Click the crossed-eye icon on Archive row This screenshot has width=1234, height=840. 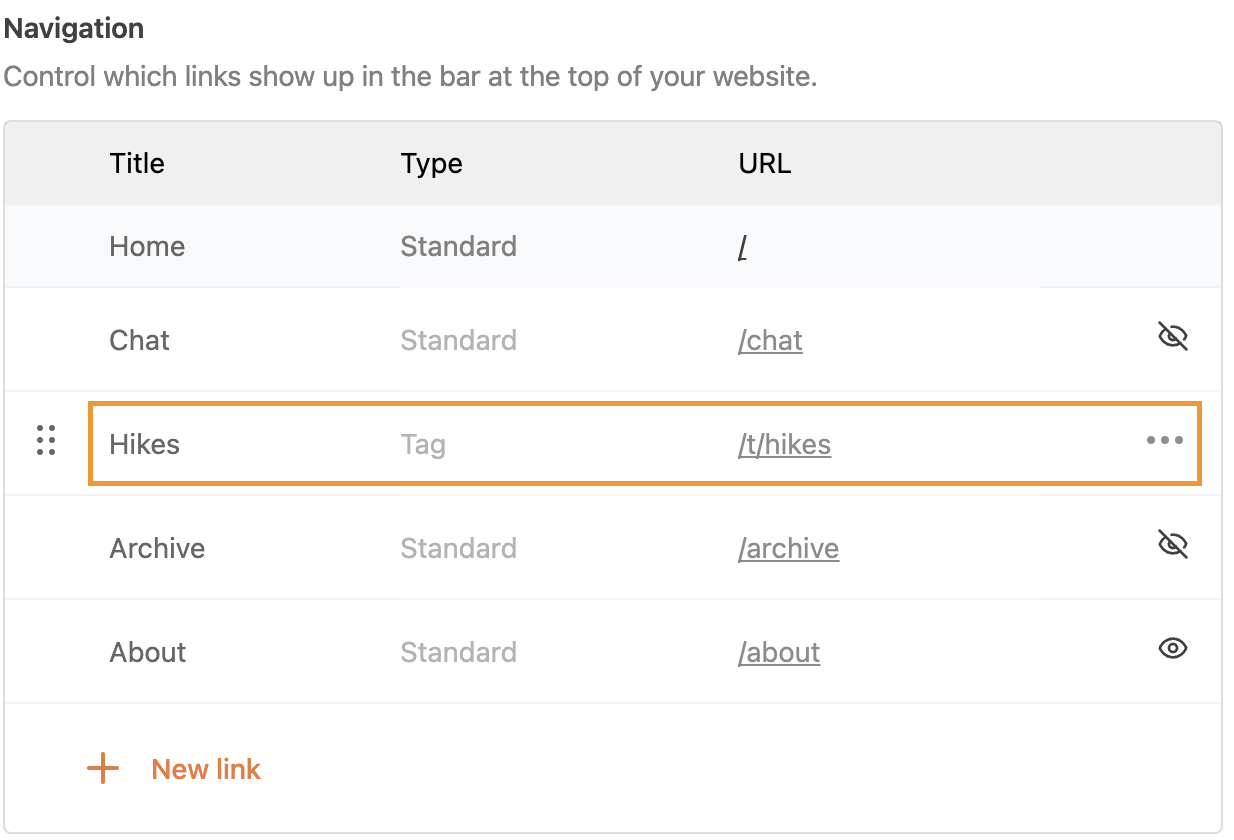point(1172,545)
